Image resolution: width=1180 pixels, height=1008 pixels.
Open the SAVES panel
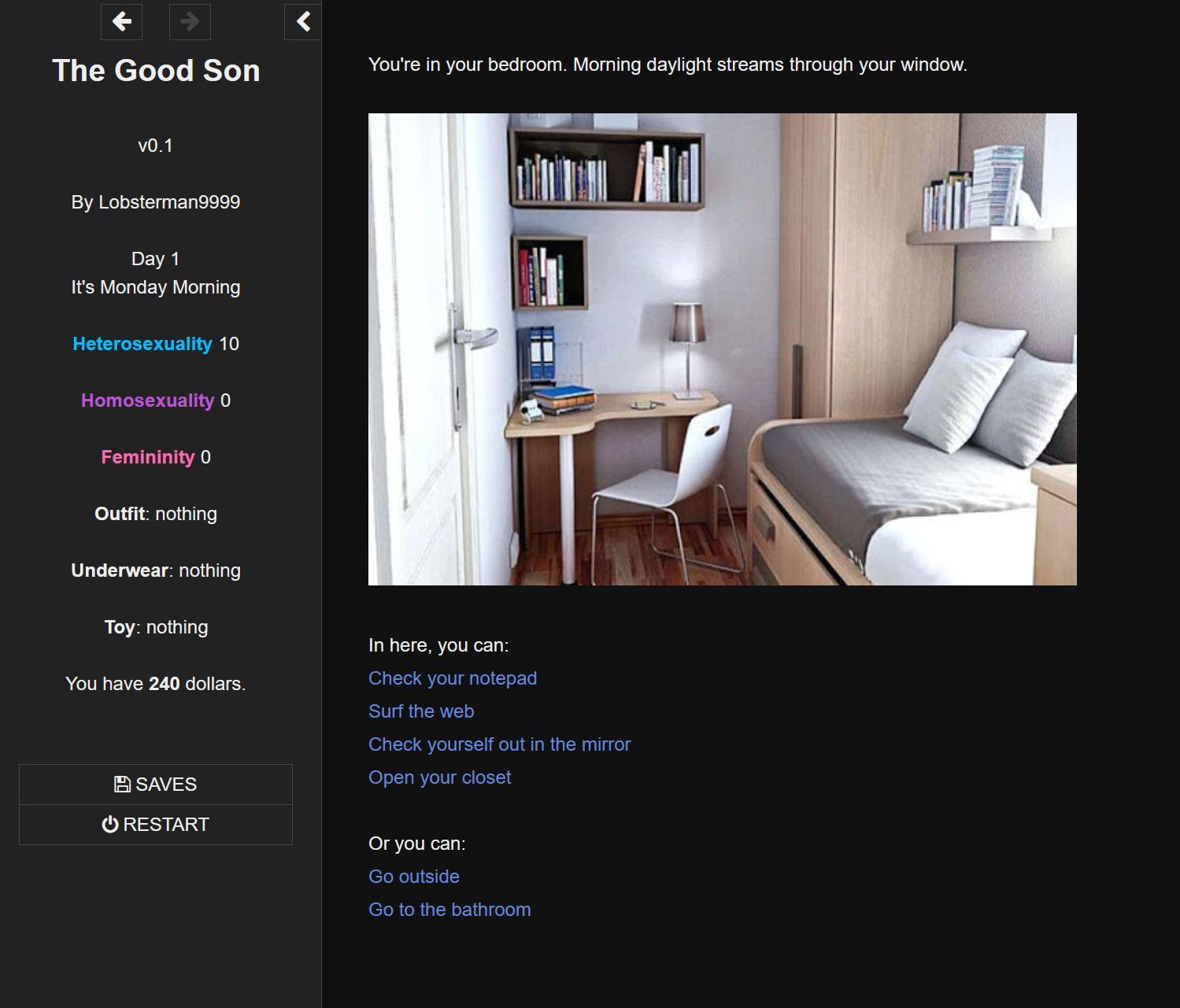[156, 784]
